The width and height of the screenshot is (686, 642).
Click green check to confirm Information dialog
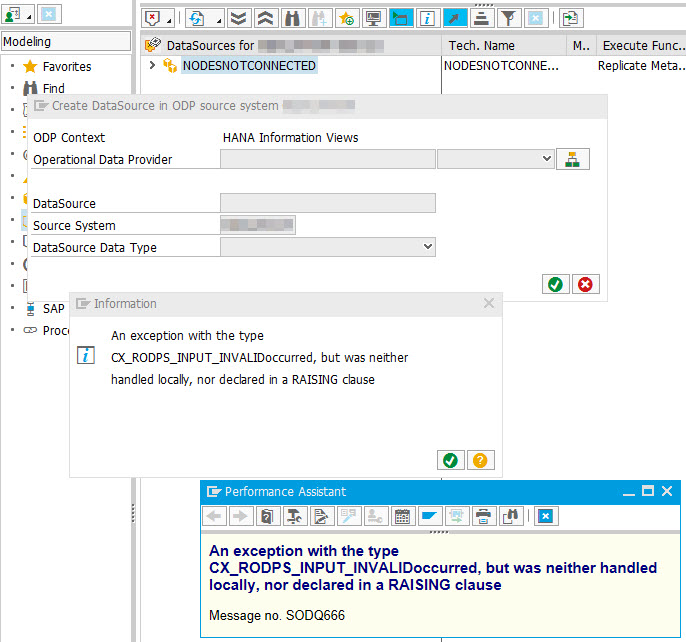coord(451,460)
